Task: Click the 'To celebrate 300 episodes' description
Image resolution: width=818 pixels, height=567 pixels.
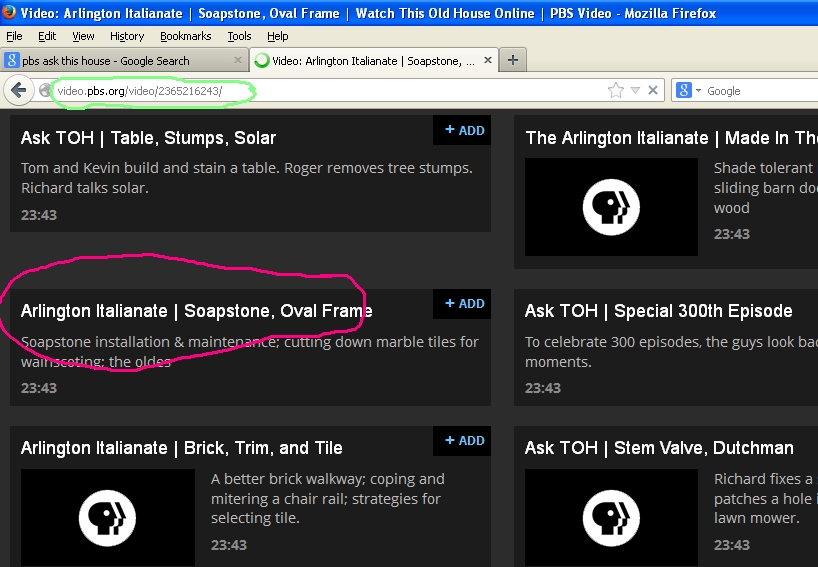Action: click(671, 352)
